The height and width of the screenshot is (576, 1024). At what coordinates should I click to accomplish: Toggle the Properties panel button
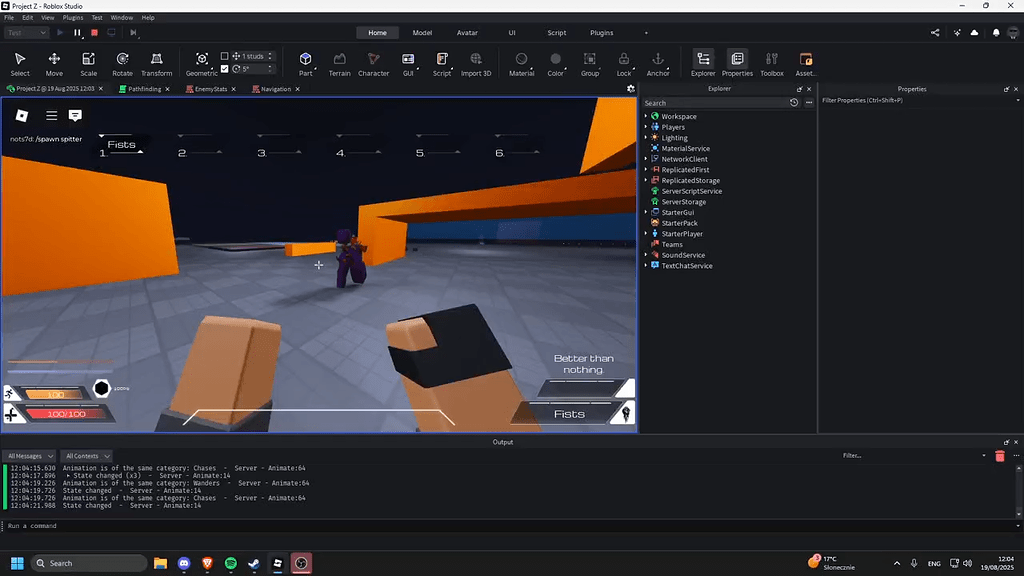pos(737,64)
